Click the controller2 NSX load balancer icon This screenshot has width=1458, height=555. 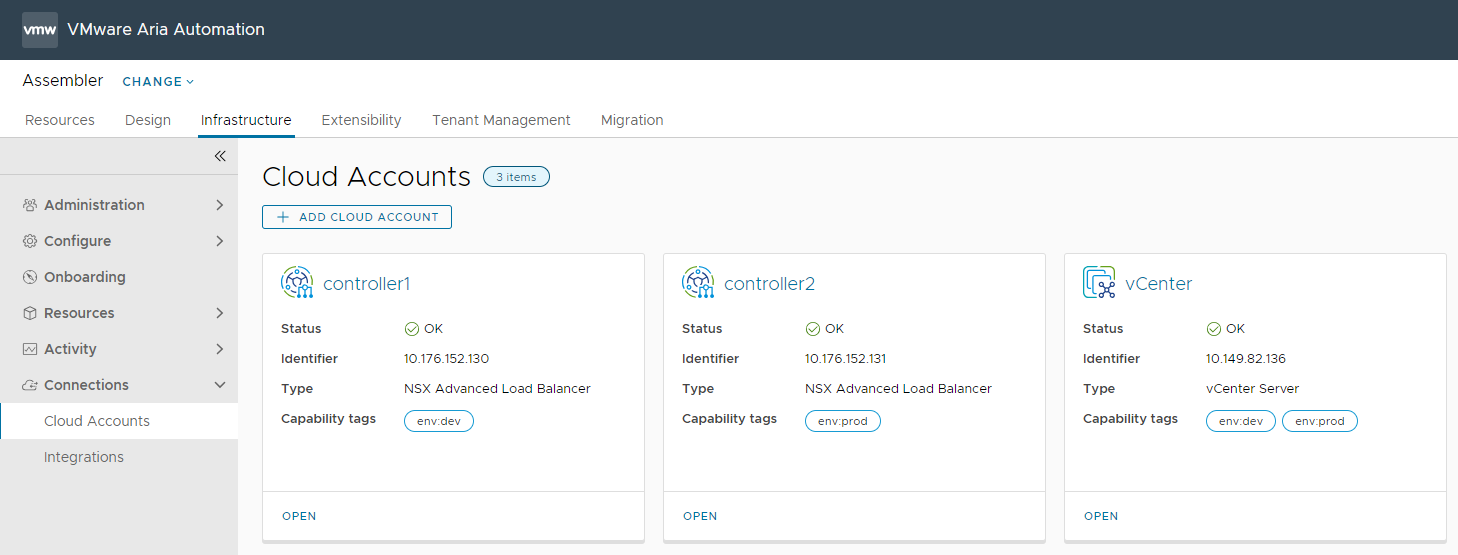coord(698,283)
